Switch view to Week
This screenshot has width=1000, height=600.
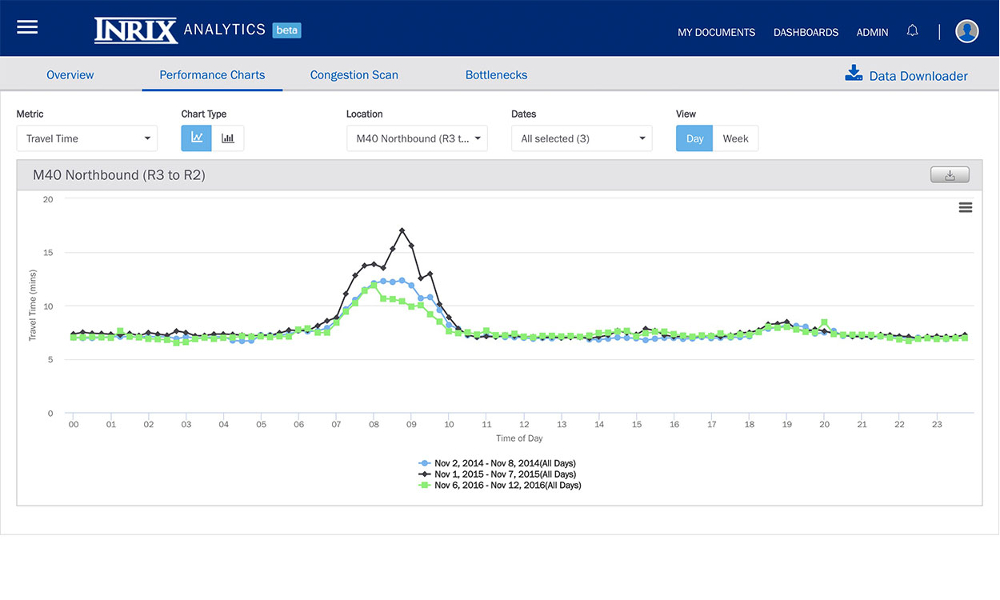pyautogui.click(x=735, y=138)
